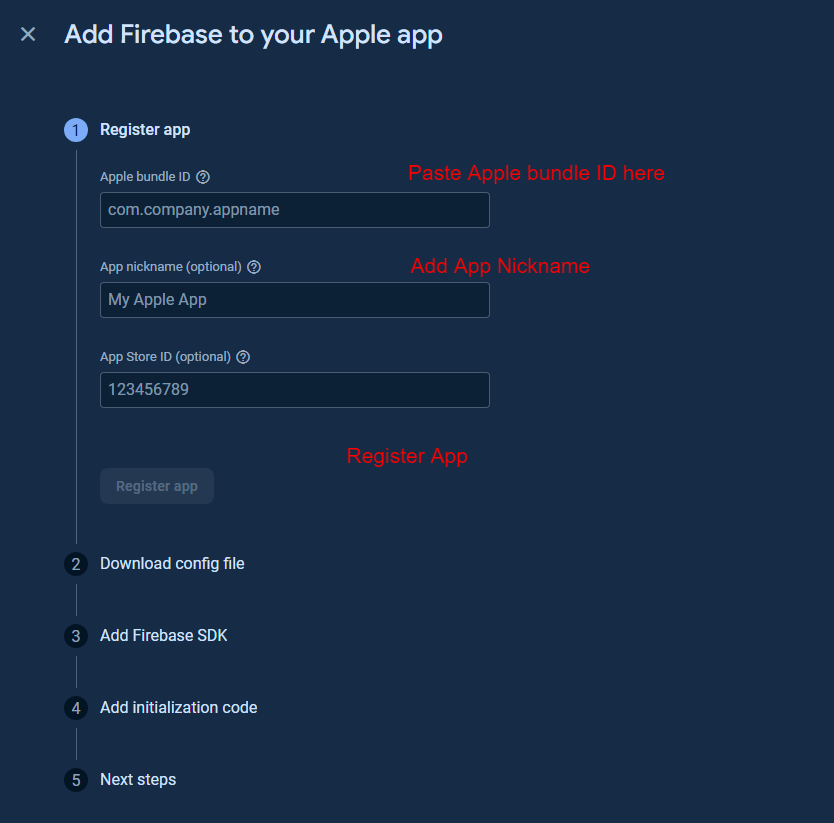Select the step 5 number circle

[76, 780]
